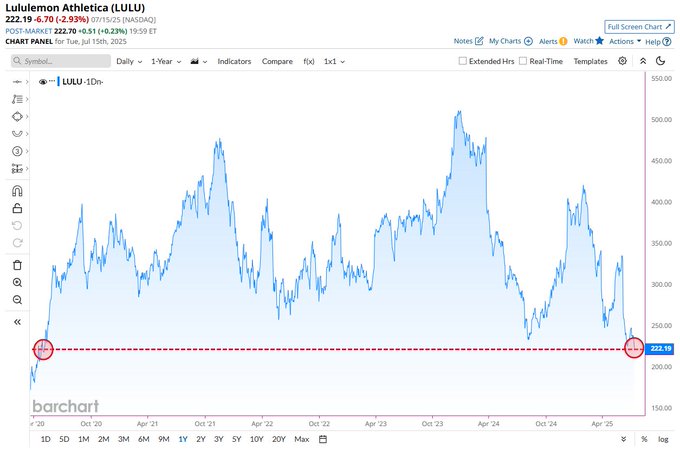Screen dimensions: 680x451
Task: Collapse the chart header double chevron
Action: pyautogui.click(x=643, y=61)
